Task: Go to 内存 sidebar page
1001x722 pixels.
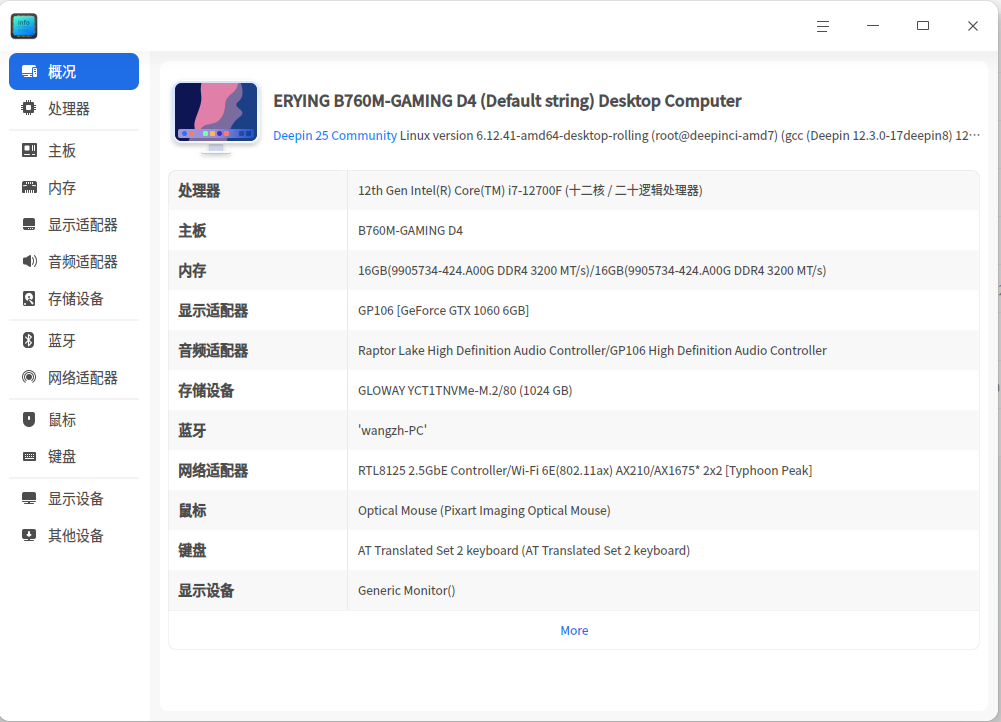Action: coord(62,188)
